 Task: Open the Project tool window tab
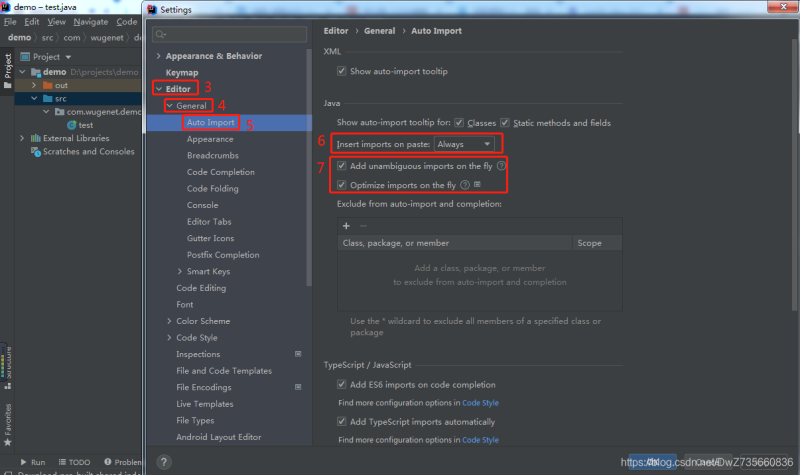pyautogui.click(x=8, y=70)
